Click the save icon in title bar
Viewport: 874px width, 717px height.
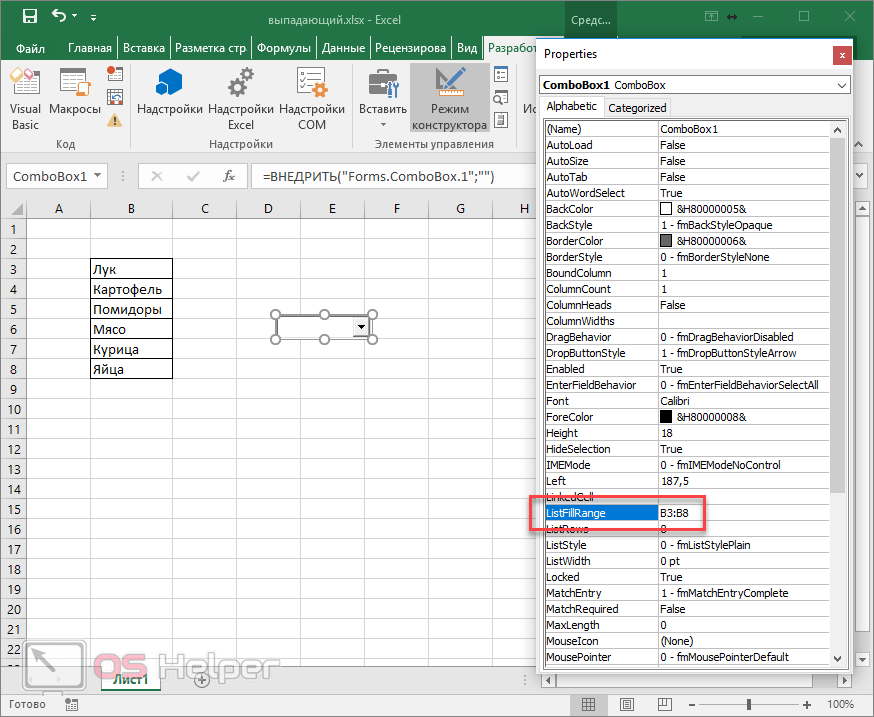click(29, 17)
